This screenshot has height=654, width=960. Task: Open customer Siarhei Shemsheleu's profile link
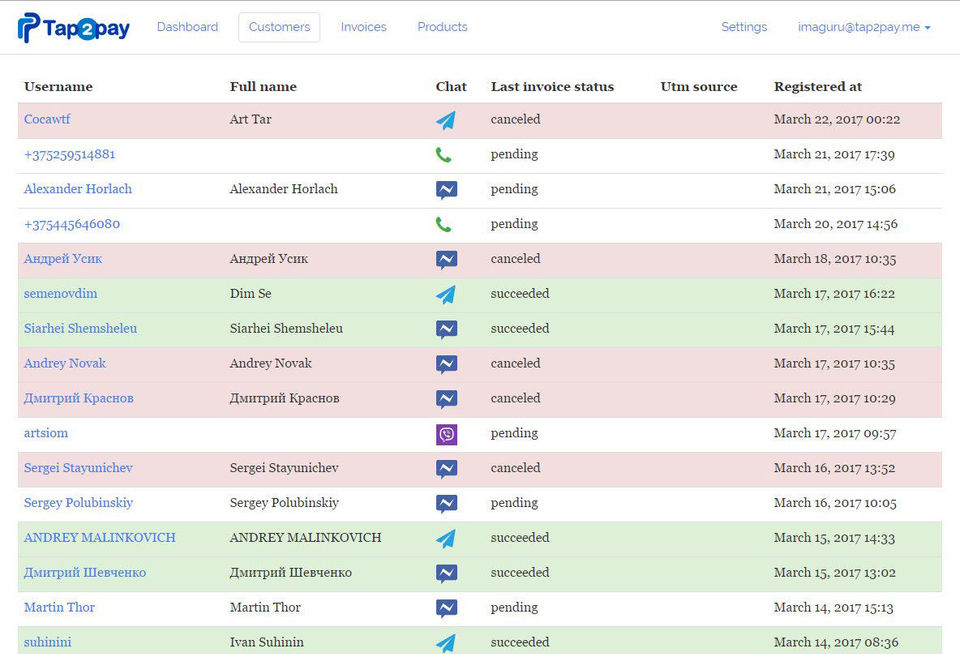tap(80, 329)
